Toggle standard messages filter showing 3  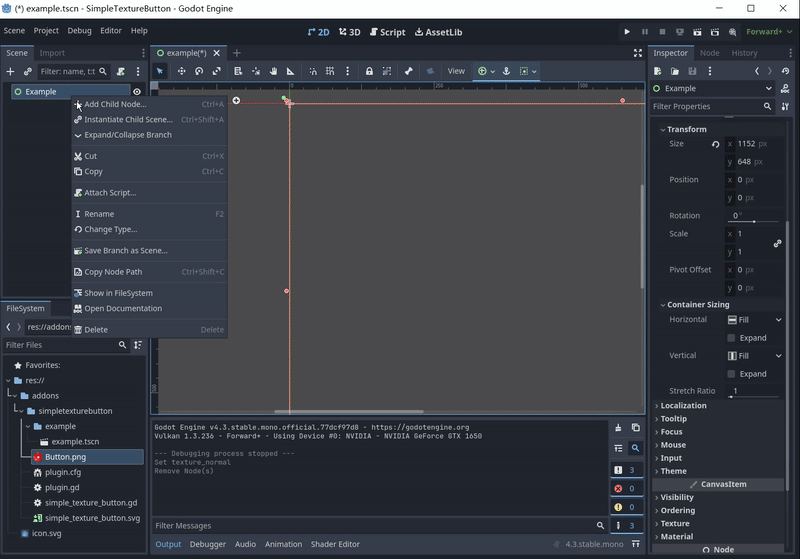click(626, 470)
